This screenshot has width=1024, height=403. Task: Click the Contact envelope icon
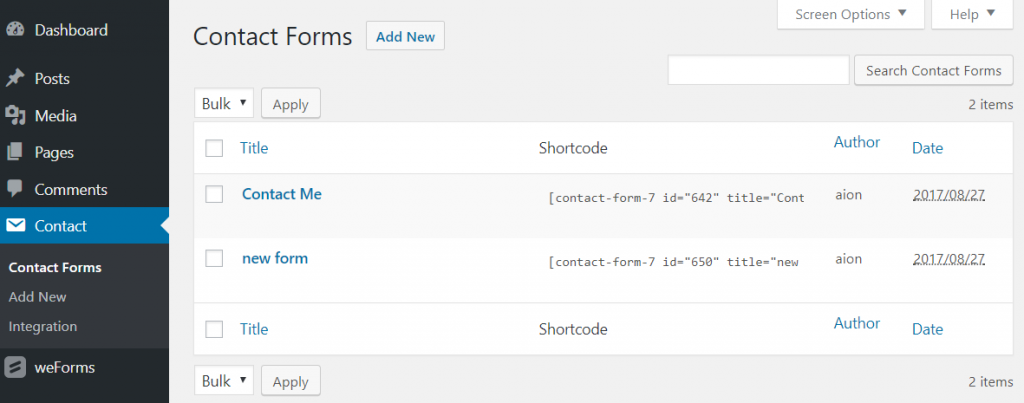tap(15, 226)
